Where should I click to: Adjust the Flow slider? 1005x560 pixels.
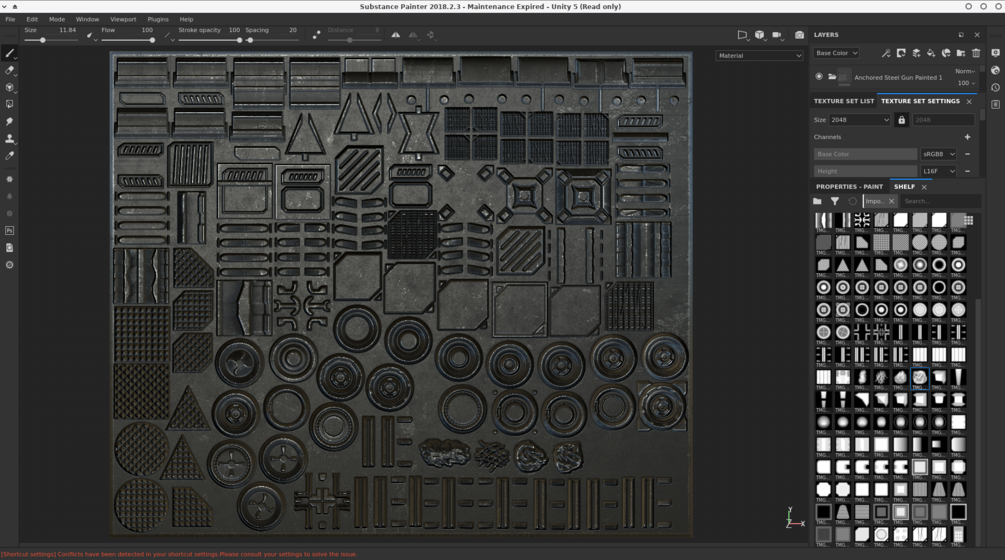[128, 40]
